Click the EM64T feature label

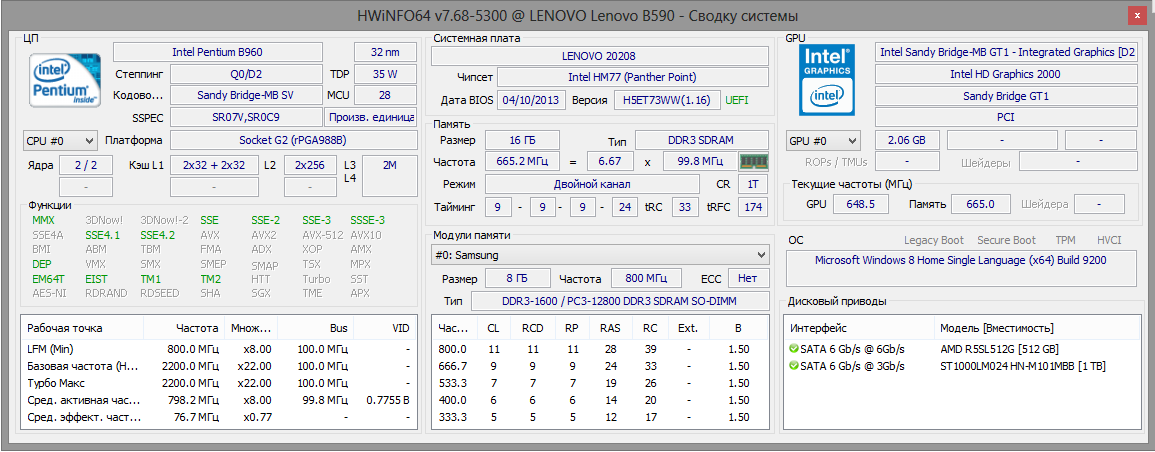click(49, 279)
